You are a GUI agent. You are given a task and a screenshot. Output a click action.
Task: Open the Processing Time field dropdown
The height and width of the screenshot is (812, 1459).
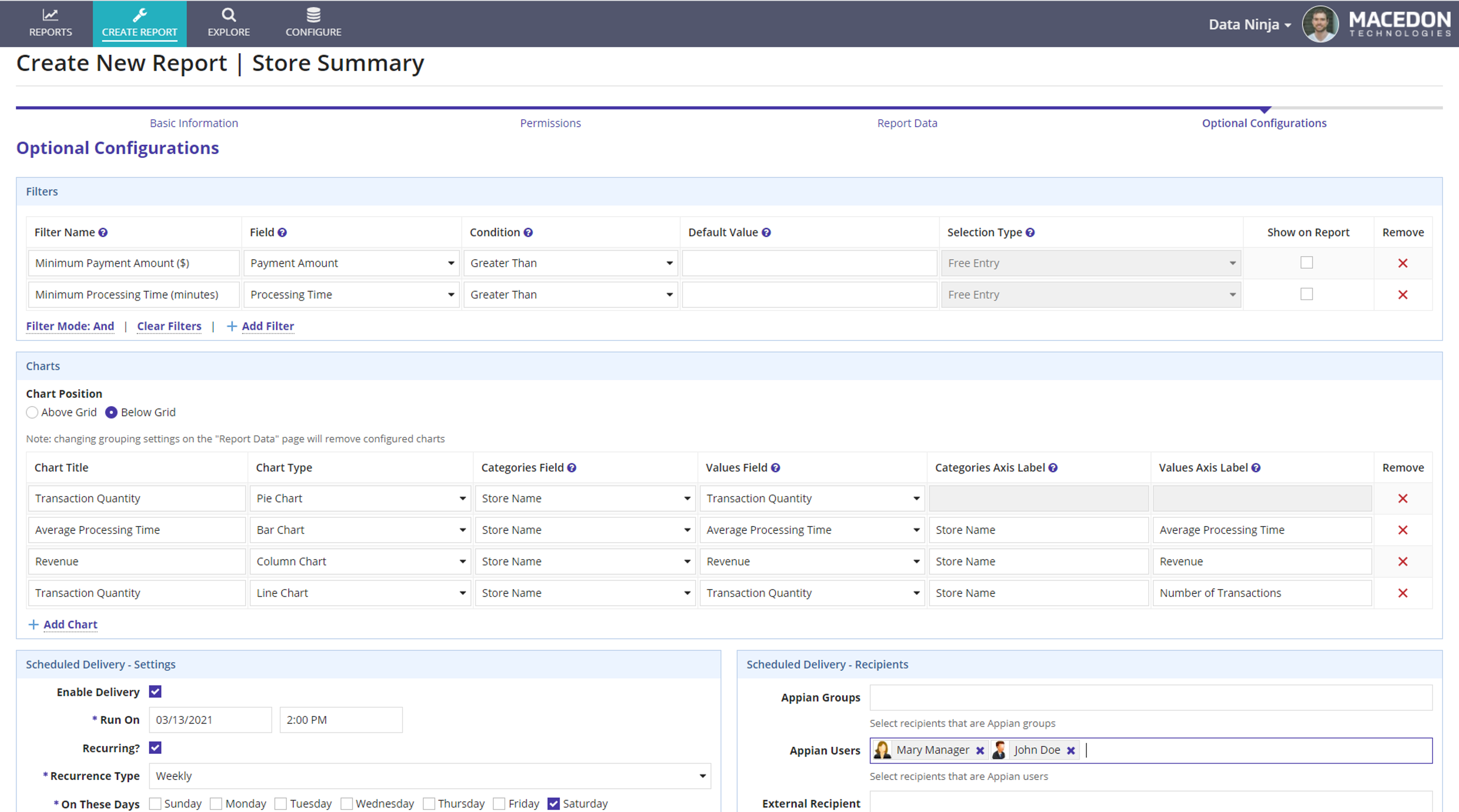click(x=351, y=295)
